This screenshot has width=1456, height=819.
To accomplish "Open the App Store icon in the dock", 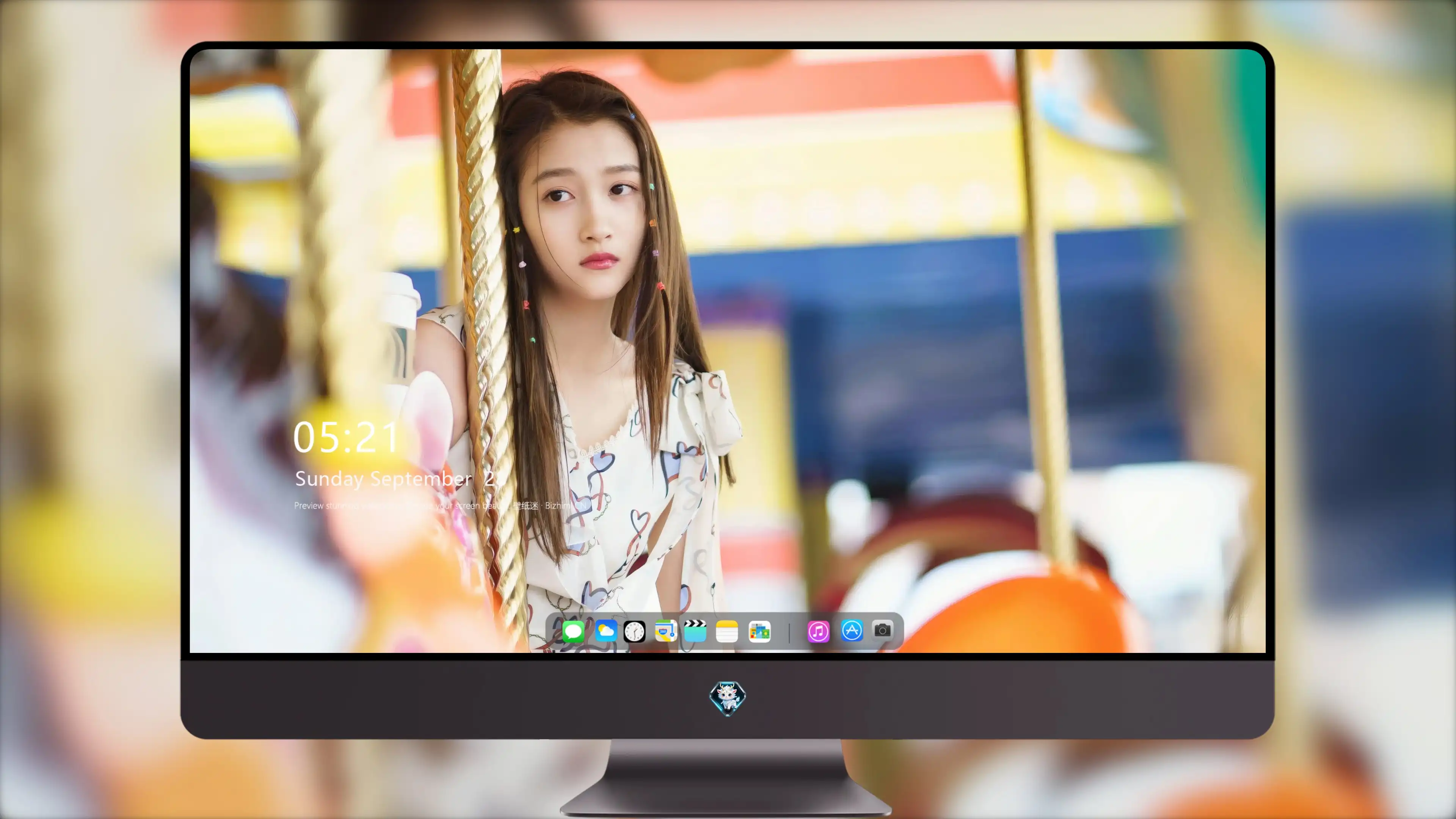I will 852,630.
